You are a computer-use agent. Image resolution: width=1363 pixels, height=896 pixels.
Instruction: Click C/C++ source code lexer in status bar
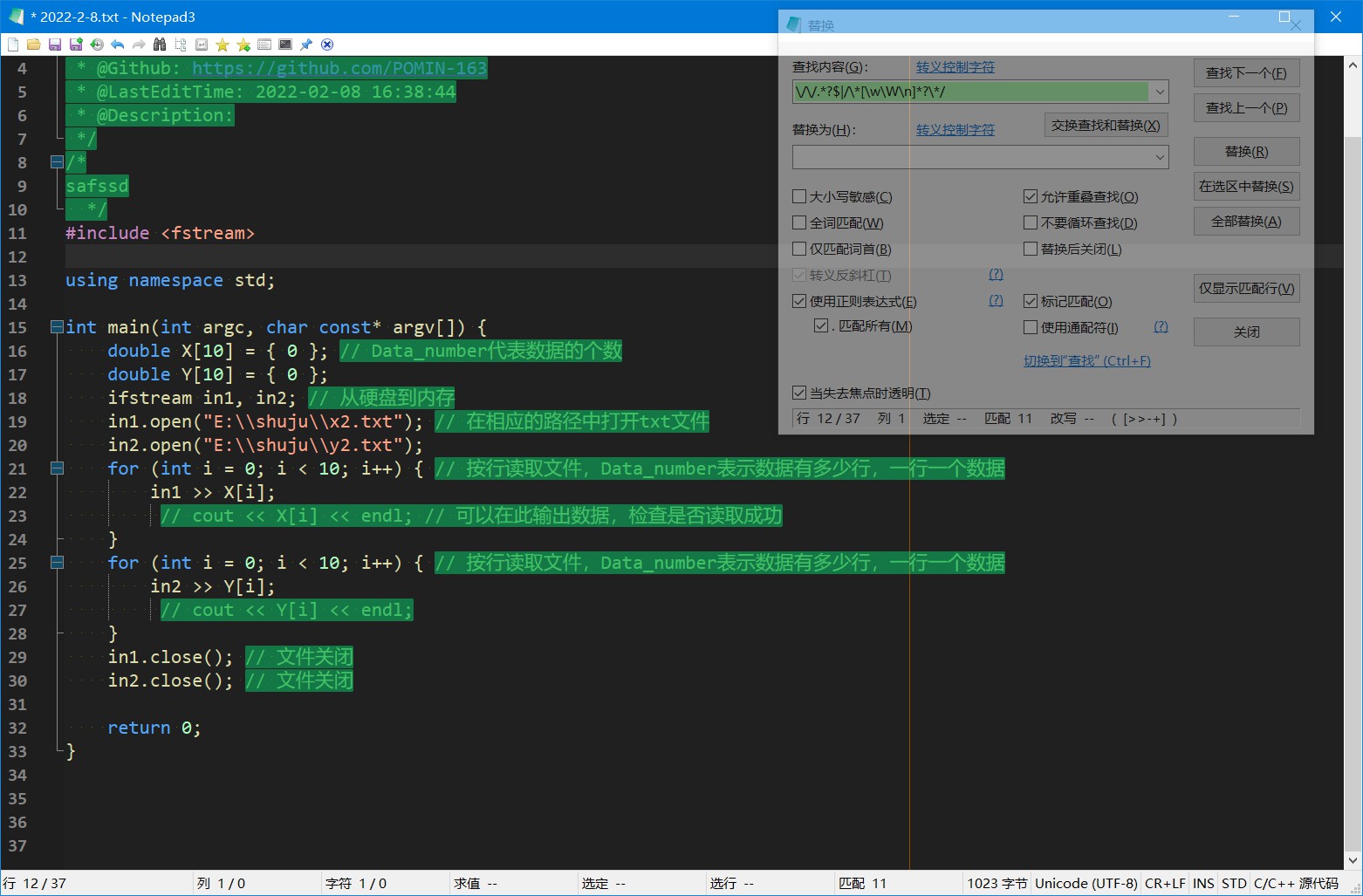tap(1296, 884)
